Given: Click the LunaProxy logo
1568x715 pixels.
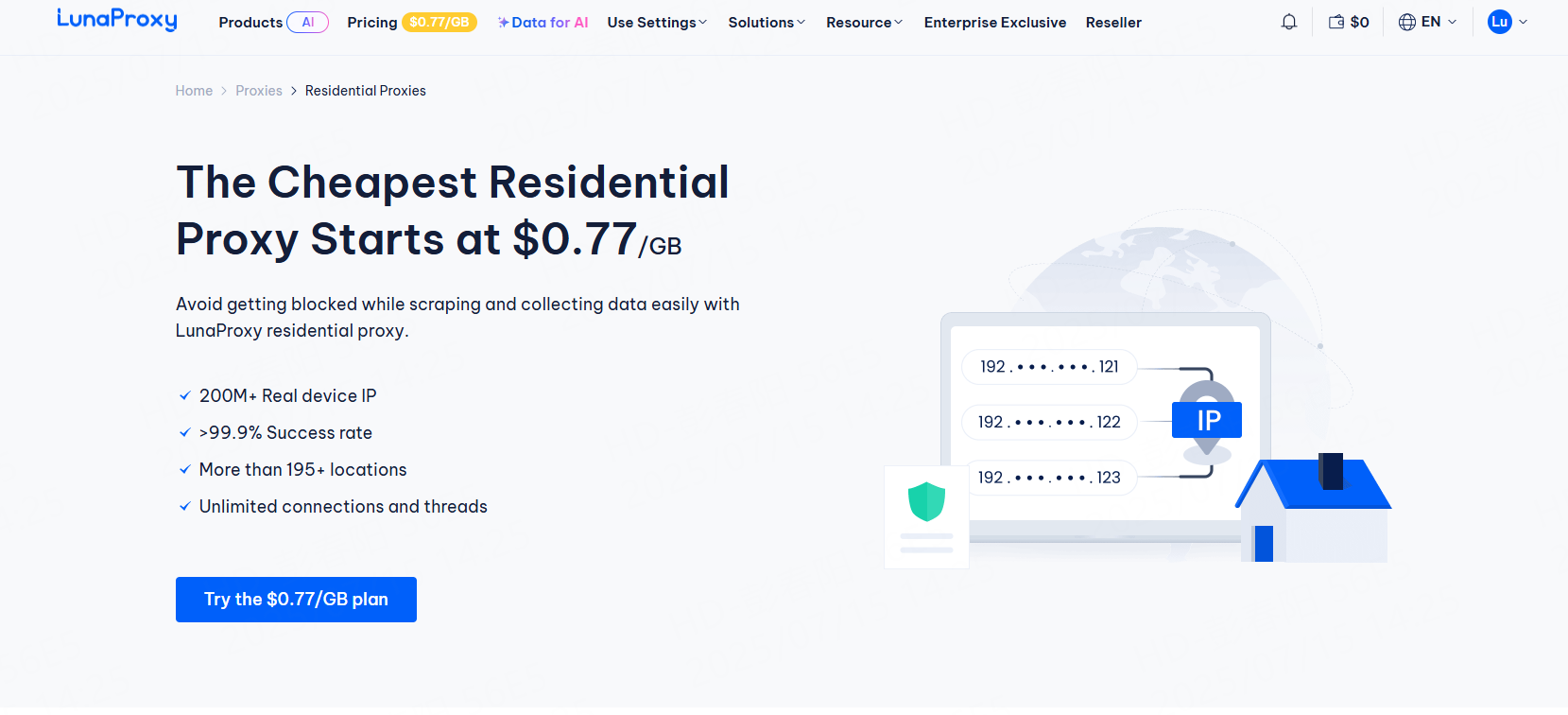Looking at the screenshot, I should [117, 20].
